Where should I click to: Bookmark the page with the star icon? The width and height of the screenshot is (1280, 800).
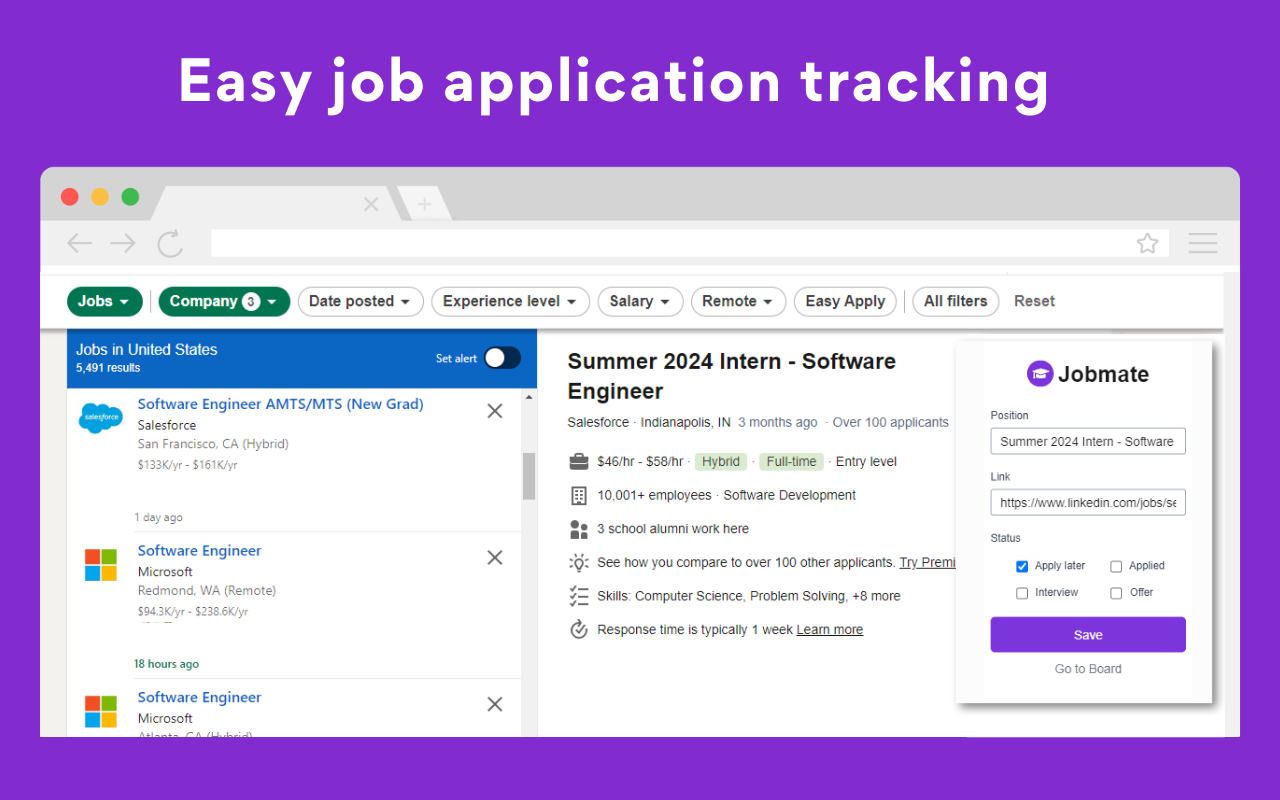pyautogui.click(x=1147, y=243)
